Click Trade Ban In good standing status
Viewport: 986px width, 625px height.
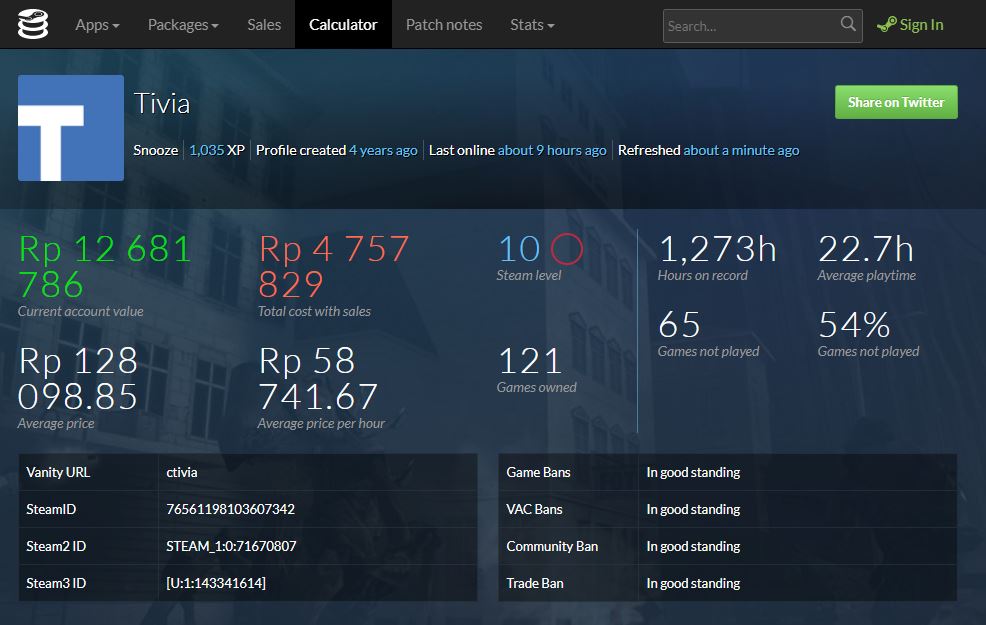(x=693, y=584)
